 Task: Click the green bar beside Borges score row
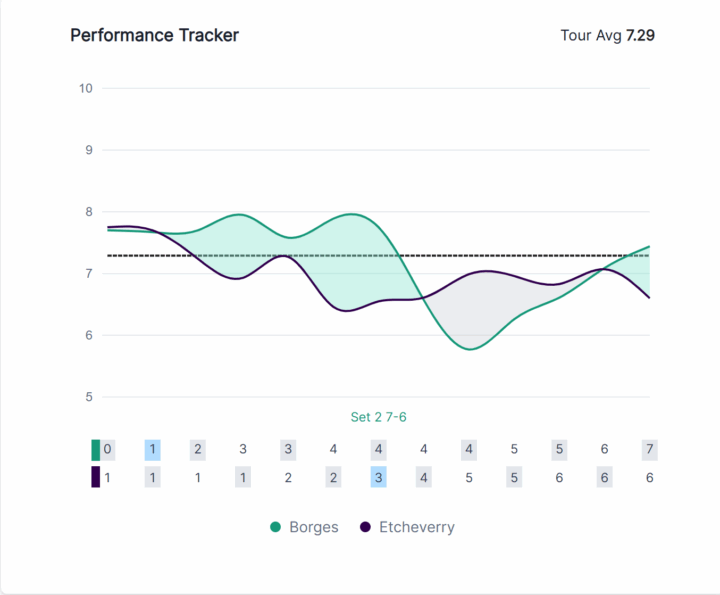point(96,450)
